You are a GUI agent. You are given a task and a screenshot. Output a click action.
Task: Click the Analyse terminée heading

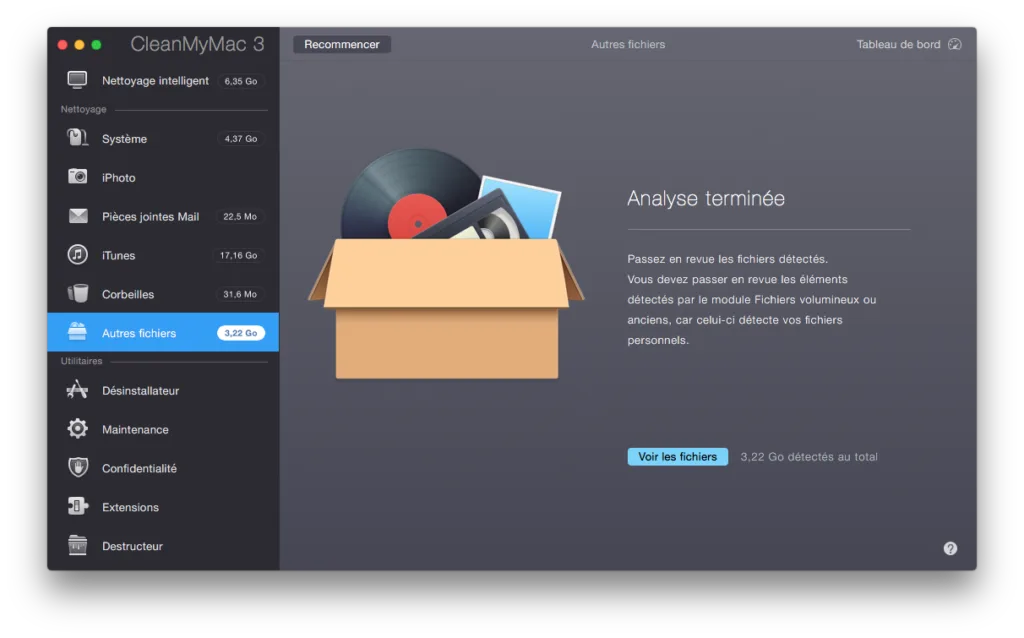click(x=705, y=198)
